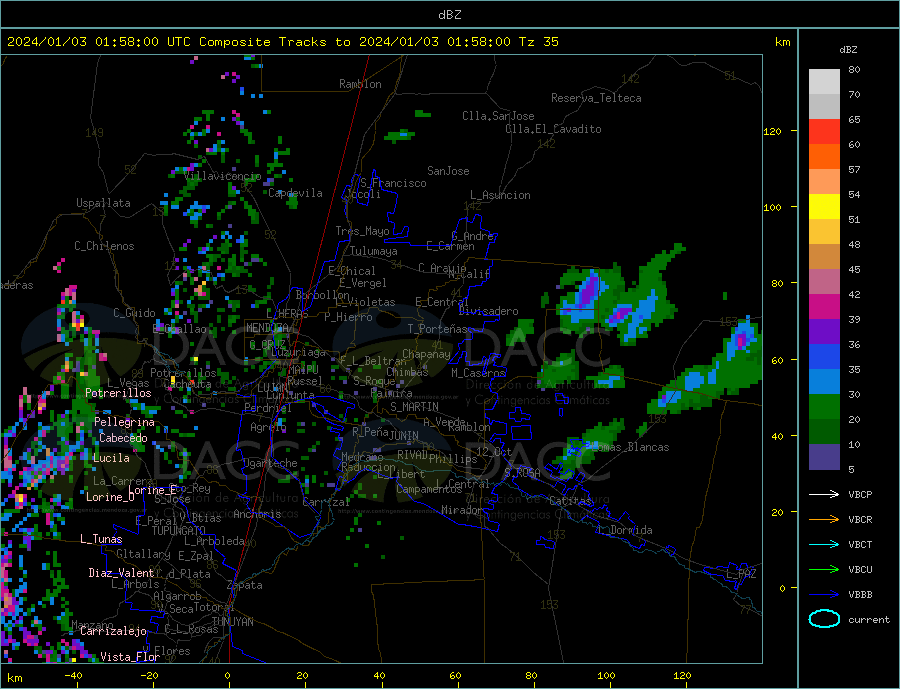This screenshot has height=689, width=900.
Task: Click the 'TUNUYAN' map label
Action: point(232,622)
